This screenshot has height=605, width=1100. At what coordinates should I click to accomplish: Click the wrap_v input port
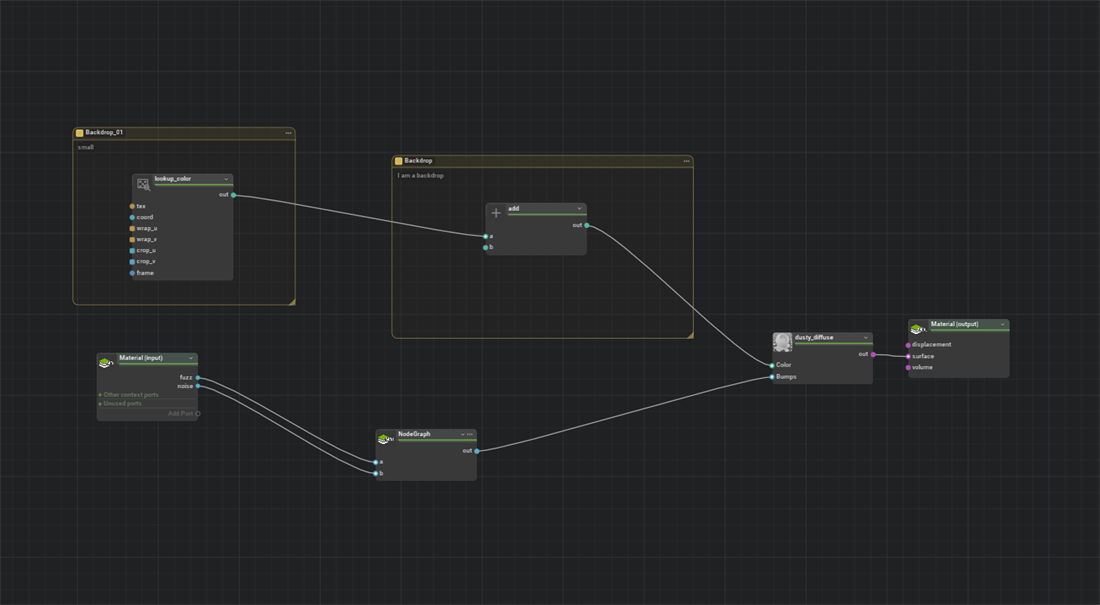(x=132, y=239)
